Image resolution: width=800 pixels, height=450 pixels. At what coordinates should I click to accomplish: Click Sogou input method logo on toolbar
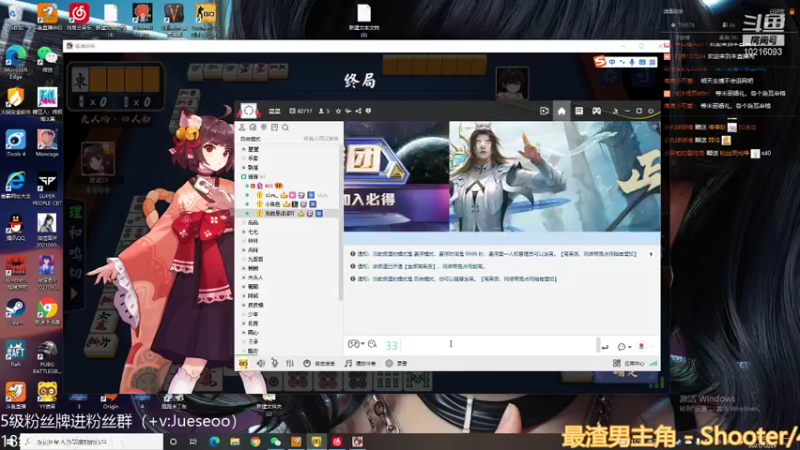click(x=600, y=62)
